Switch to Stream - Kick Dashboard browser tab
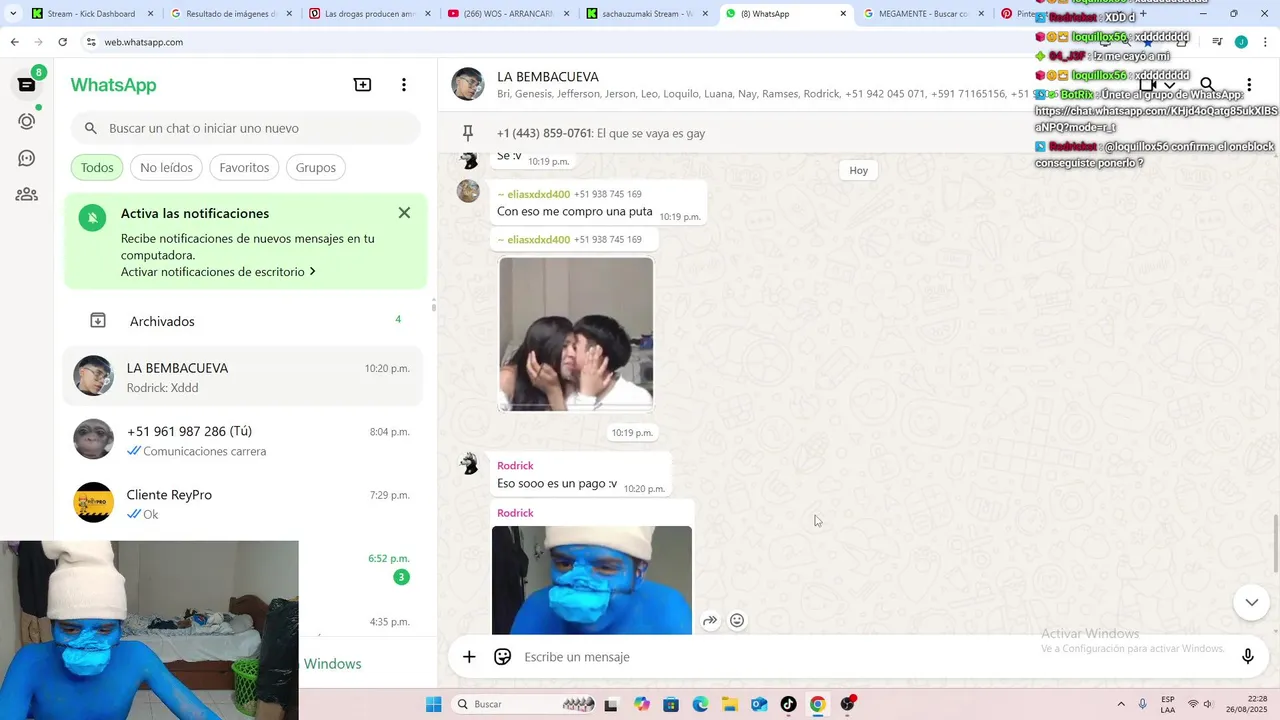This screenshot has width=1280, height=720. click(92, 14)
